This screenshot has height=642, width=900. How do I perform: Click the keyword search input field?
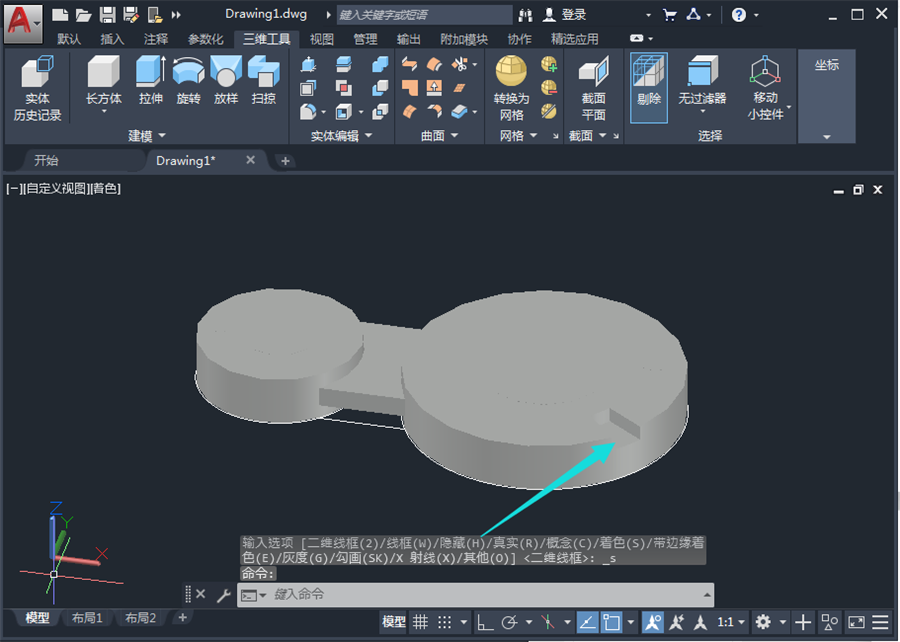424,15
